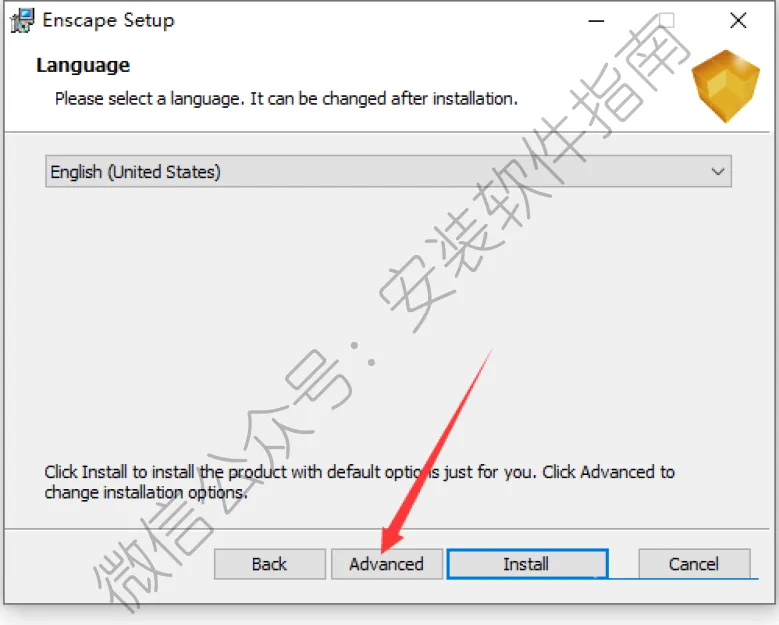Screen dimensions: 779x625
Task: Click the red arrow annotation tip
Action: [x=386, y=548]
